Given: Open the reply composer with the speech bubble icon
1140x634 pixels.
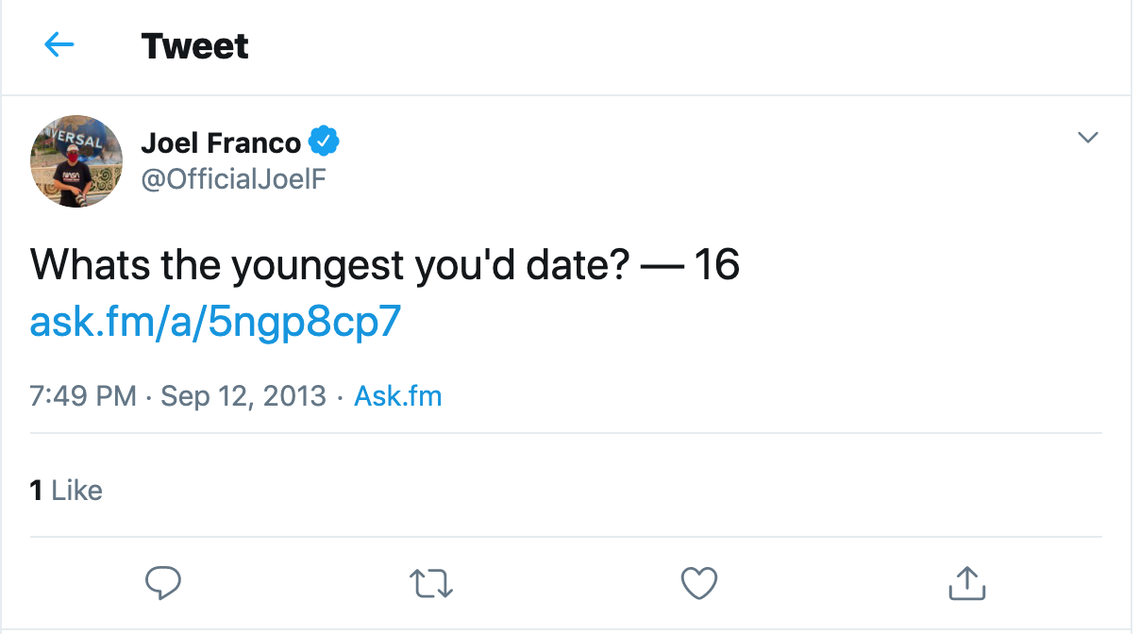Looking at the screenshot, I should [164, 583].
